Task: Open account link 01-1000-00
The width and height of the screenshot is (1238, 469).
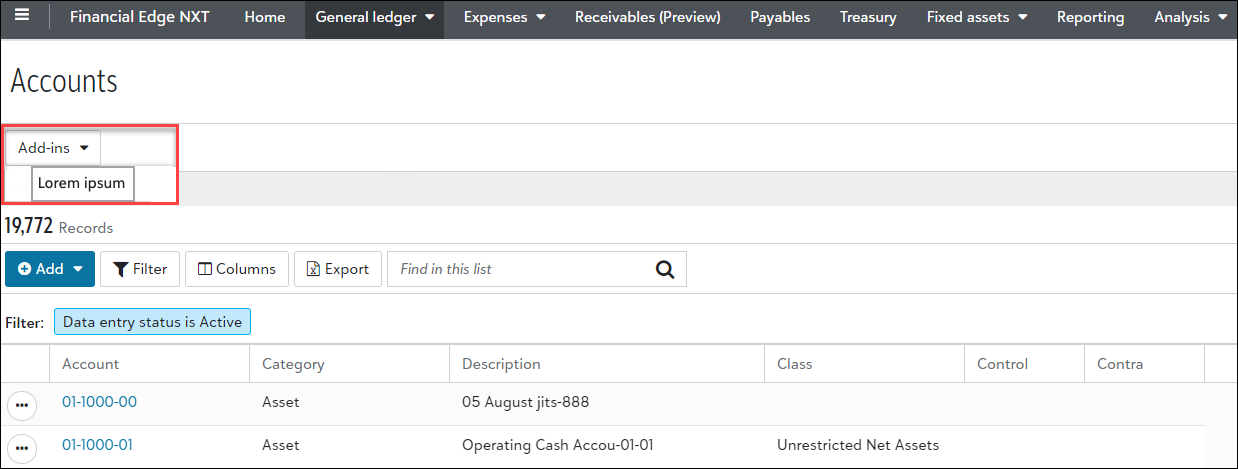Action: [x=99, y=402]
